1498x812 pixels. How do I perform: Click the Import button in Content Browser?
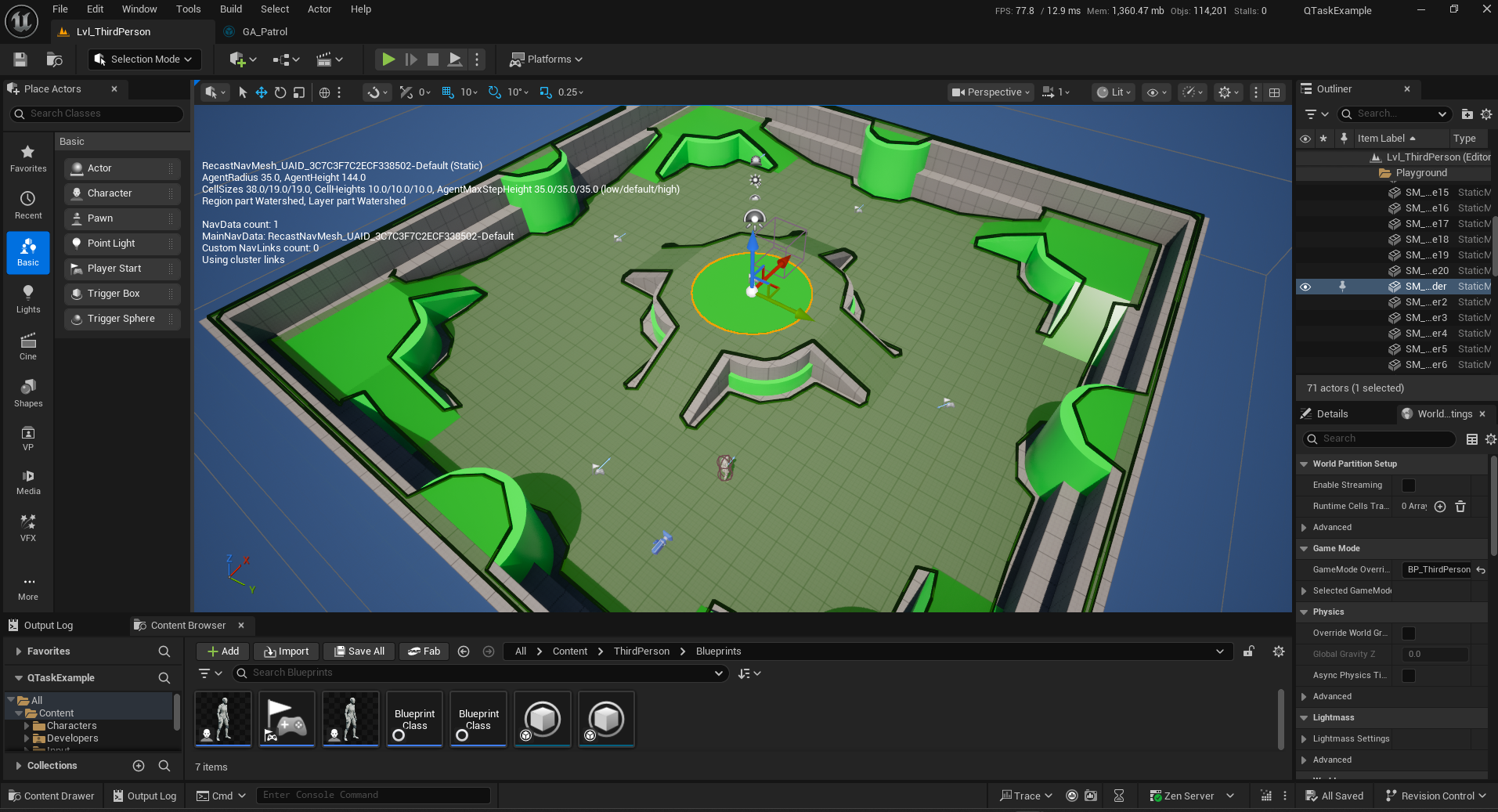tap(287, 651)
